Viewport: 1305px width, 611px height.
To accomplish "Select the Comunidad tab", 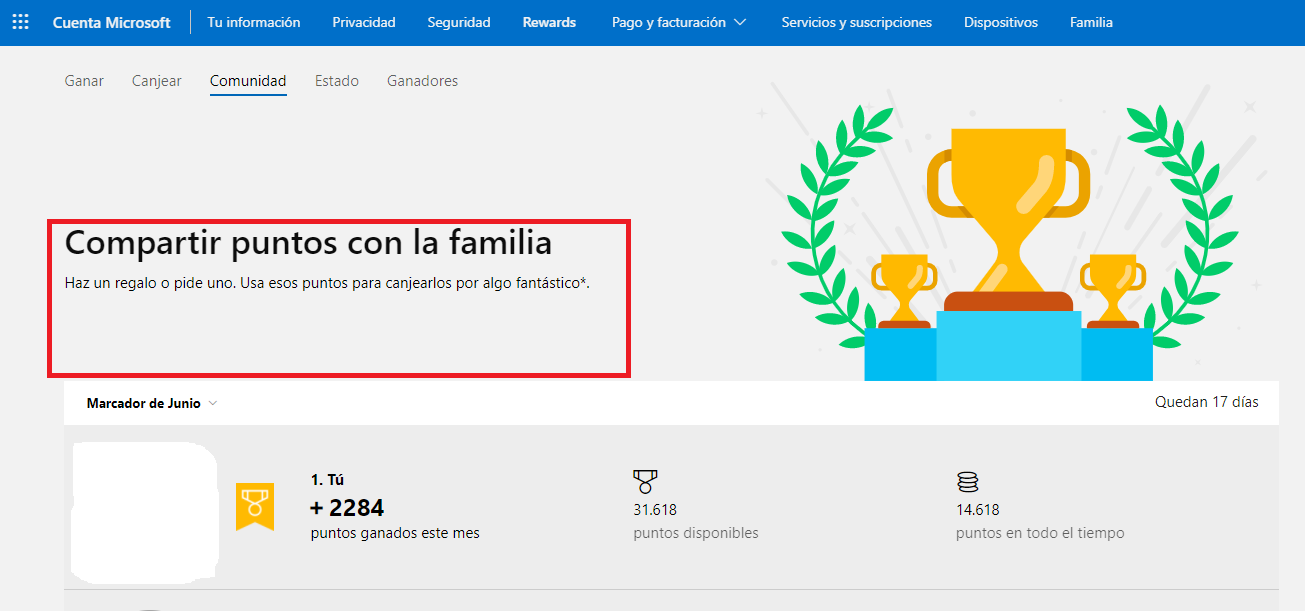I will click(x=248, y=81).
